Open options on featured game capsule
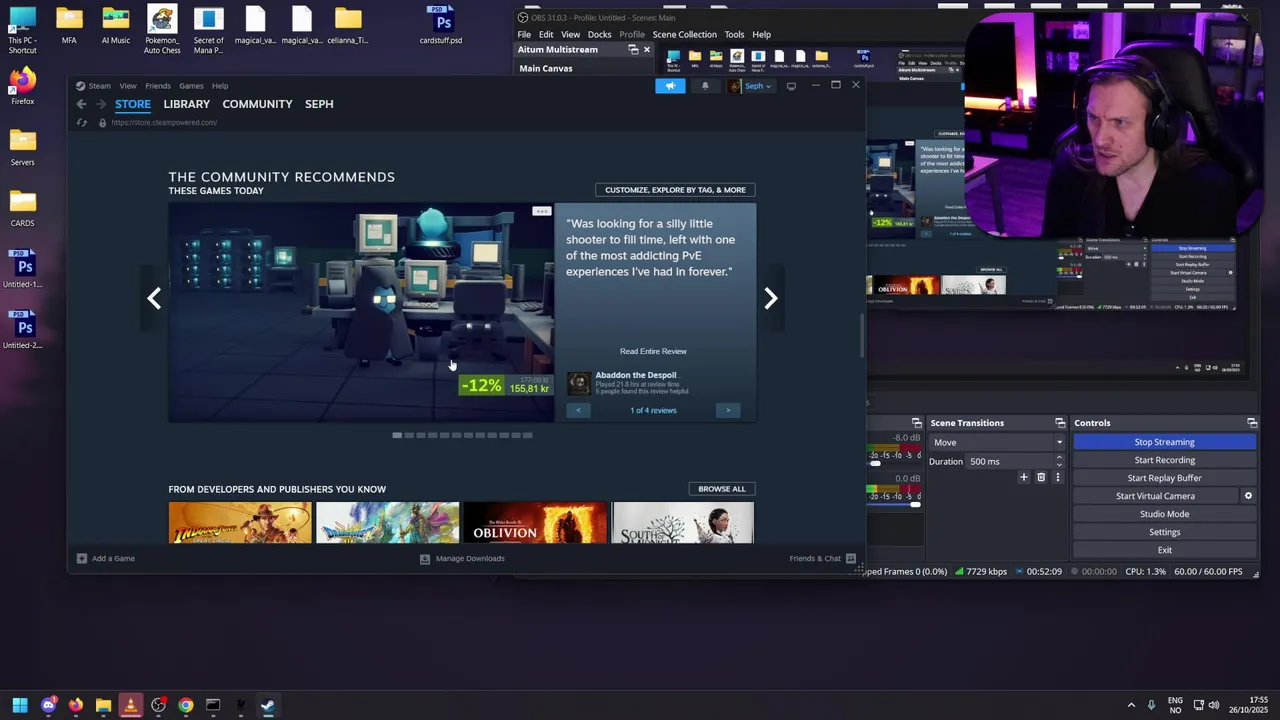 click(541, 211)
